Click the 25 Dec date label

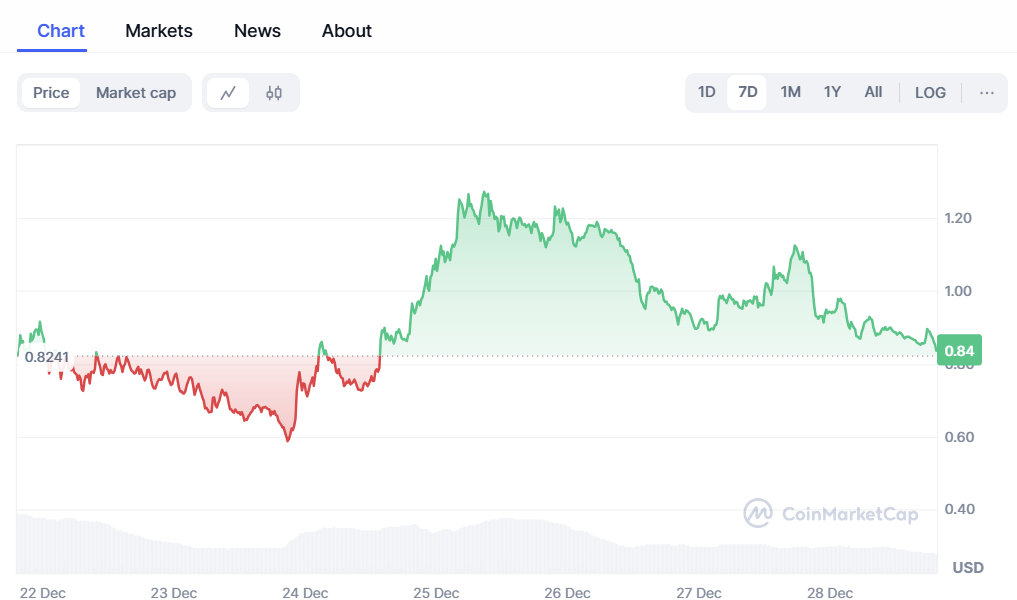pyautogui.click(x=436, y=593)
